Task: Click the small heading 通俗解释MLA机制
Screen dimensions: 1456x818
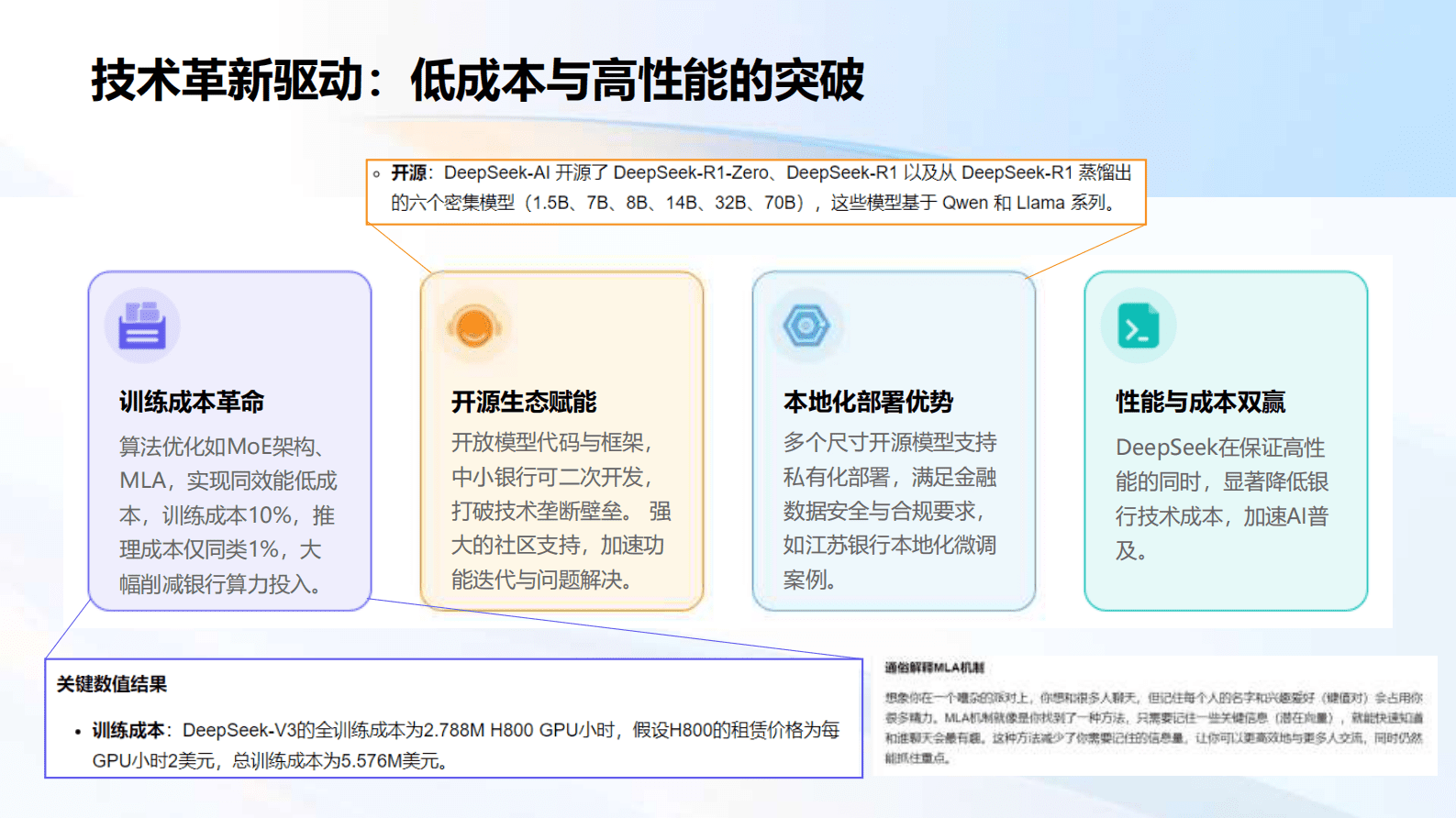Action: coord(935,668)
